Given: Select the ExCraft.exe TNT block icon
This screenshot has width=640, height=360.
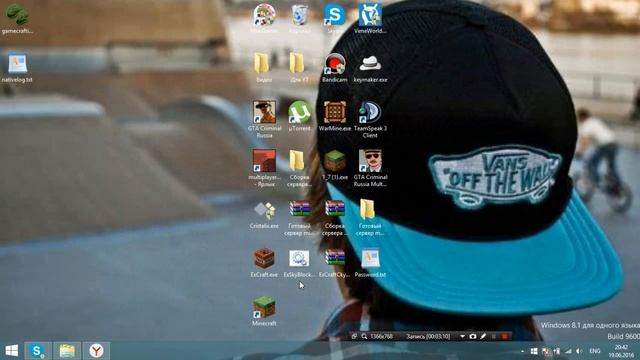Looking at the screenshot, I should [x=264, y=258].
